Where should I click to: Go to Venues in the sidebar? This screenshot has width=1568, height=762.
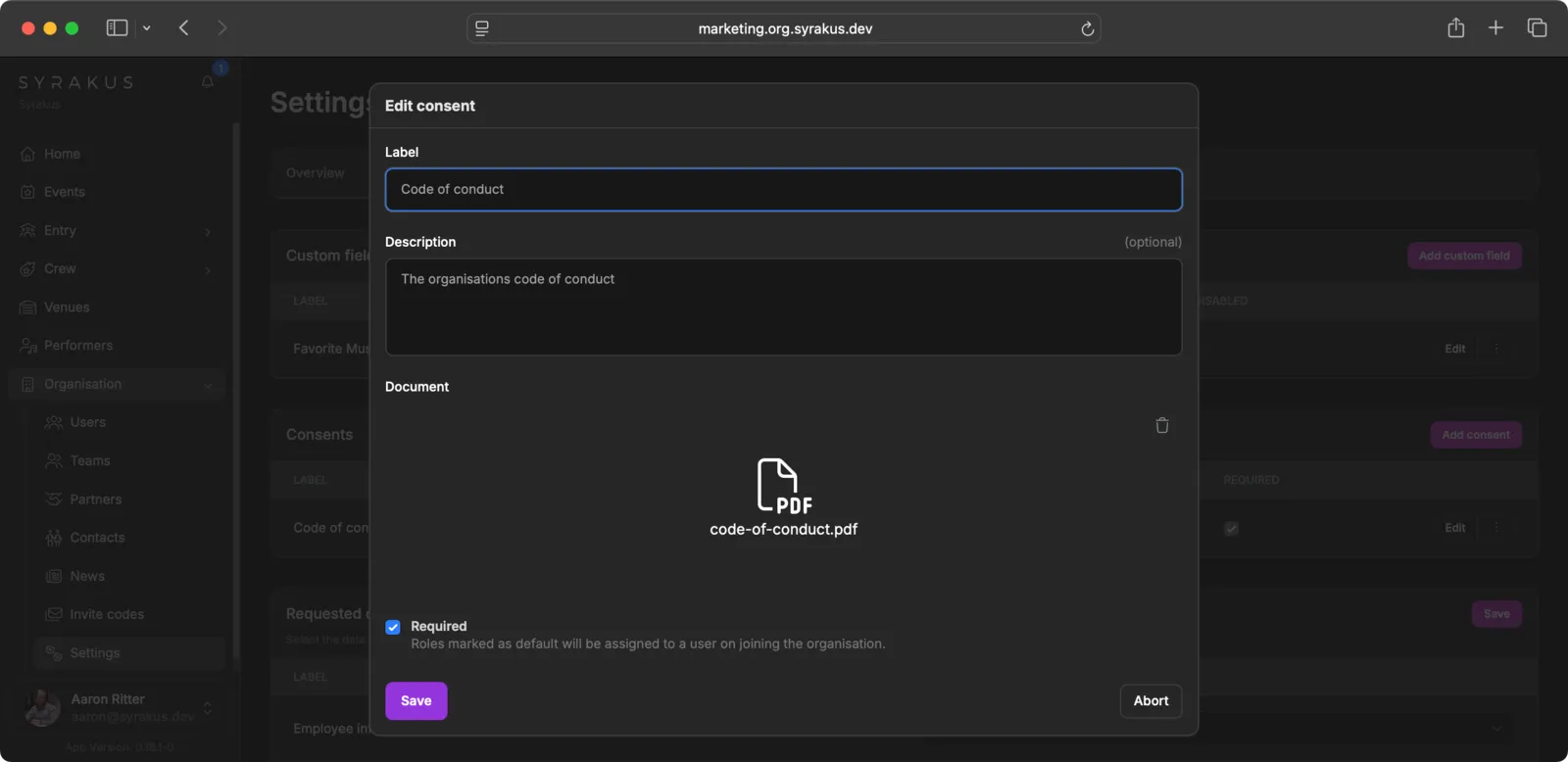pyautogui.click(x=67, y=308)
